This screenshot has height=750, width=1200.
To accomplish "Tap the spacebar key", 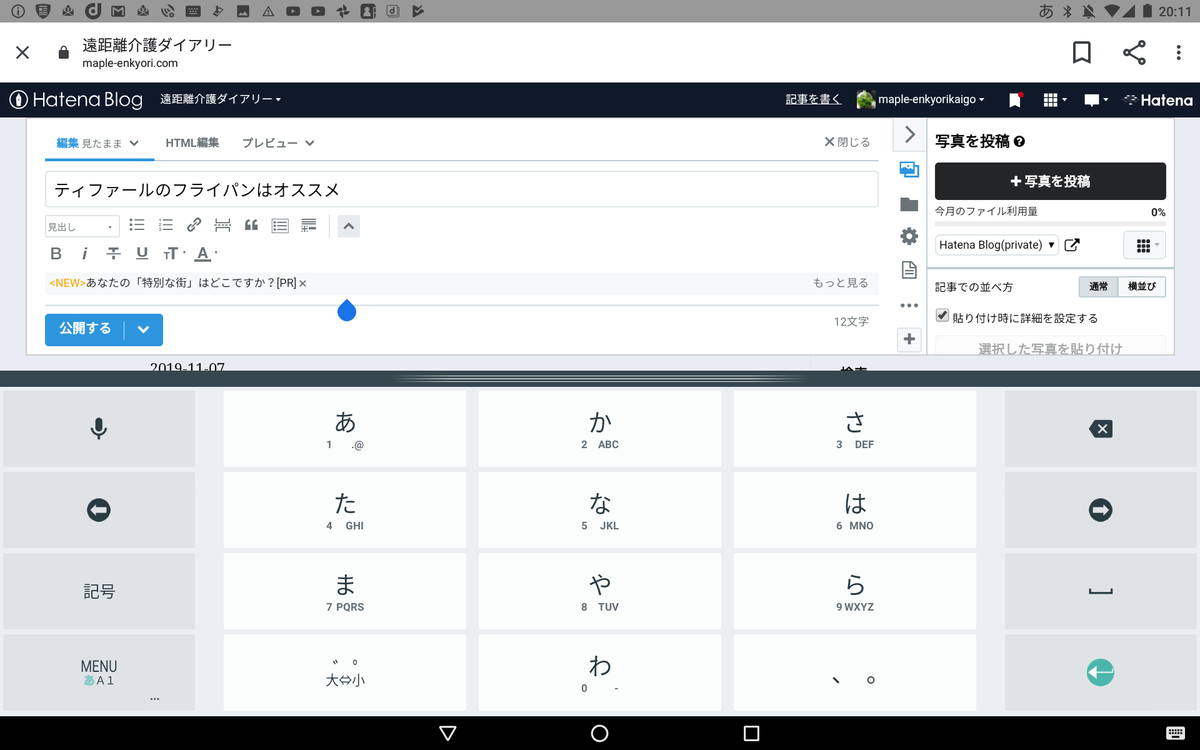I will pos(1100,591).
